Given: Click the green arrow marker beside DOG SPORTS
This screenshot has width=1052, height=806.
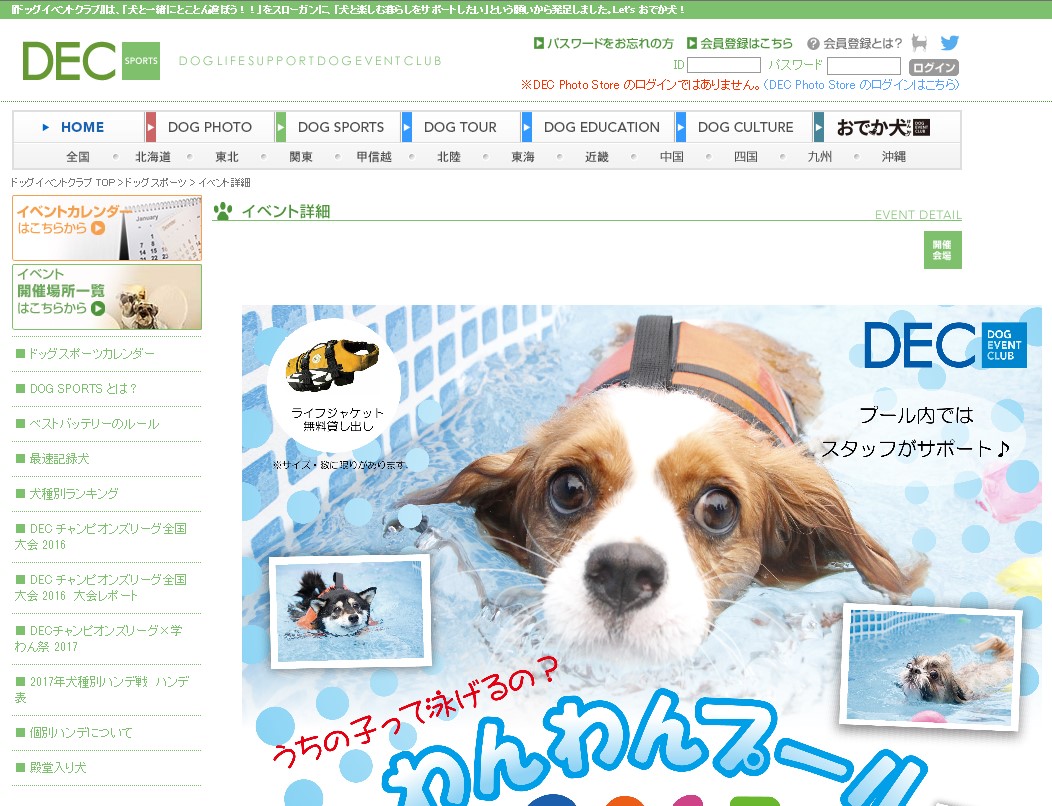Looking at the screenshot, I should [281, 127].
